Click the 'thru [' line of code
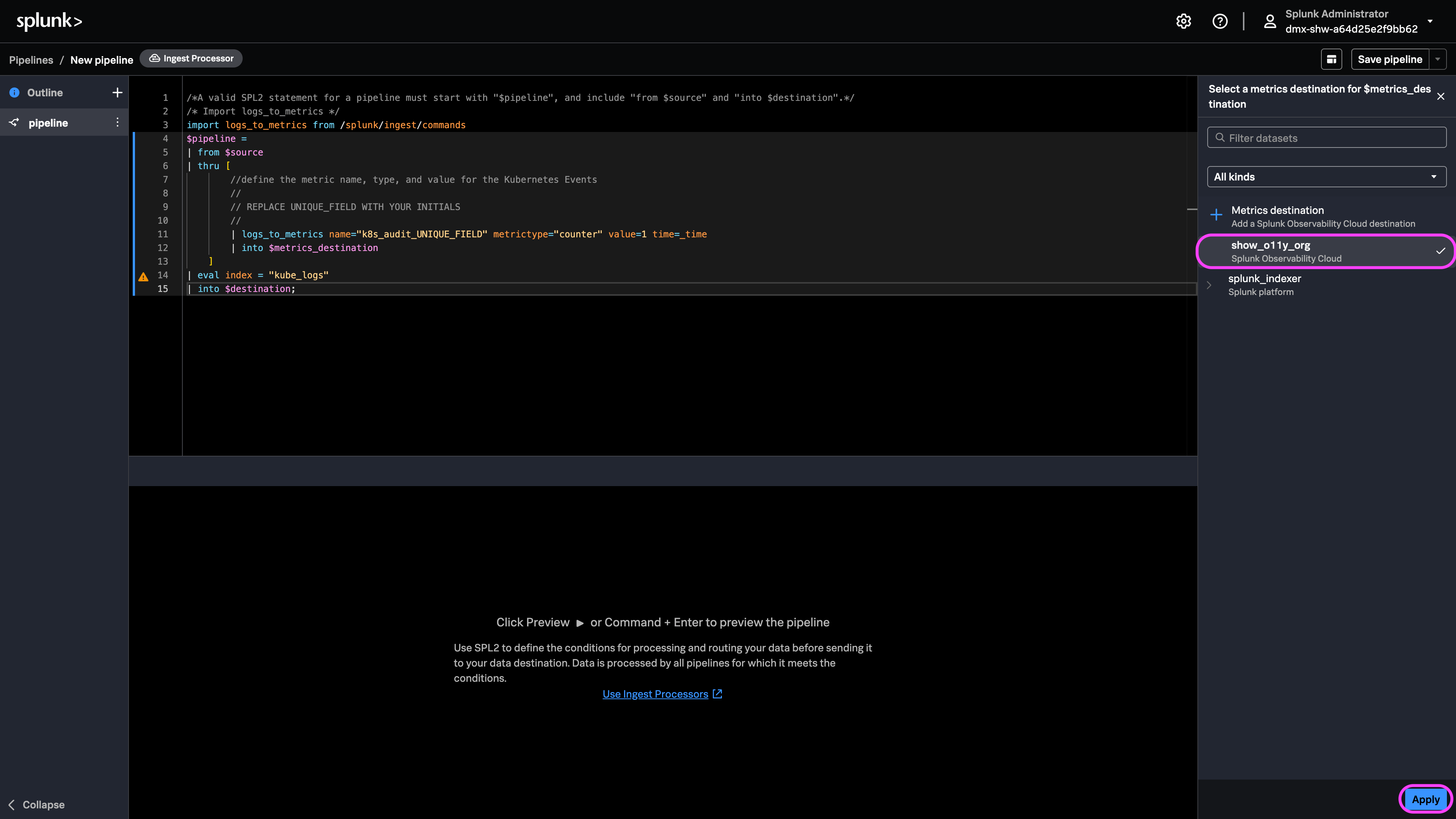This screenshot has width=1456, height=819. [209, 166]
